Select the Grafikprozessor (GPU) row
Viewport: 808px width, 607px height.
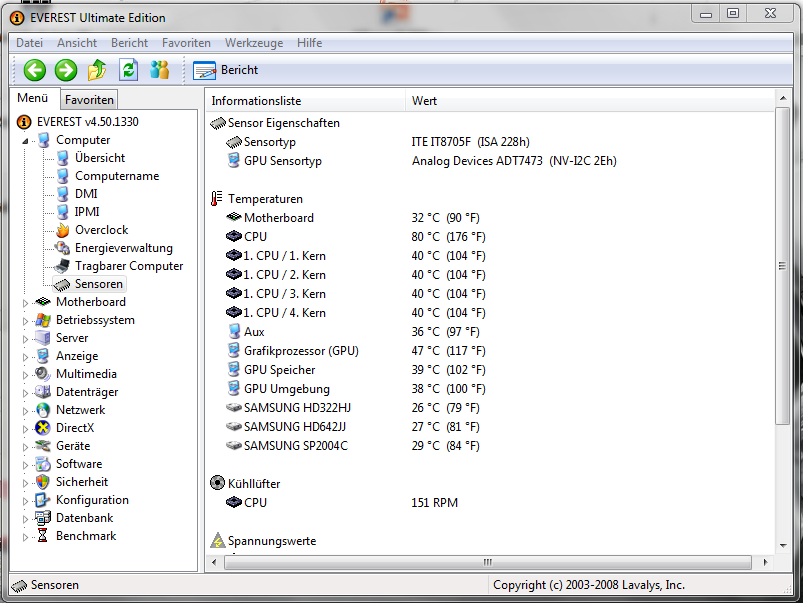pyautogui.click(x=356, y=351)
